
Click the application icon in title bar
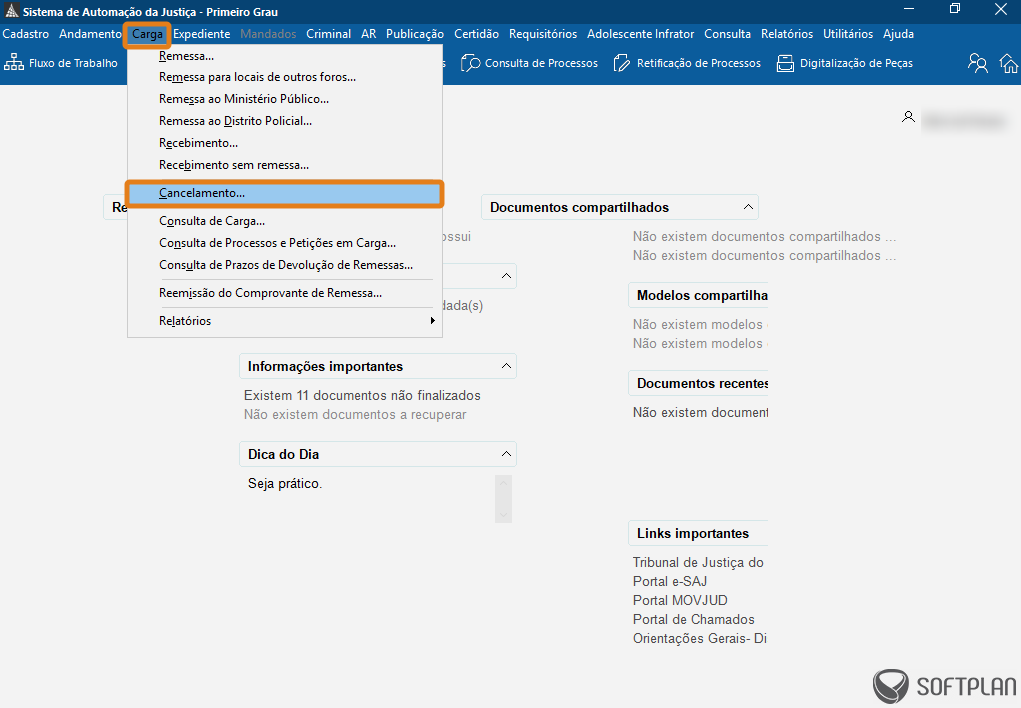pos(11,11)
